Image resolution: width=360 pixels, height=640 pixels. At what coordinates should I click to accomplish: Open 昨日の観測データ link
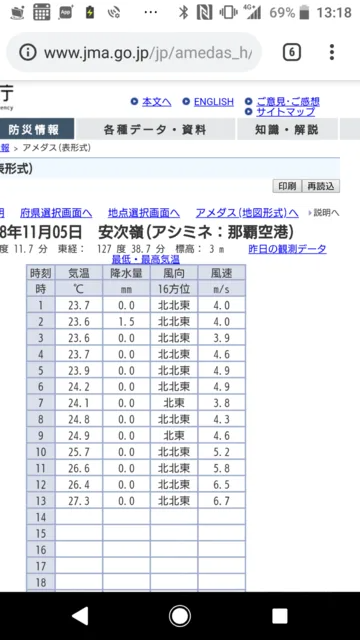pyautogui.click(x=287, y=249)
